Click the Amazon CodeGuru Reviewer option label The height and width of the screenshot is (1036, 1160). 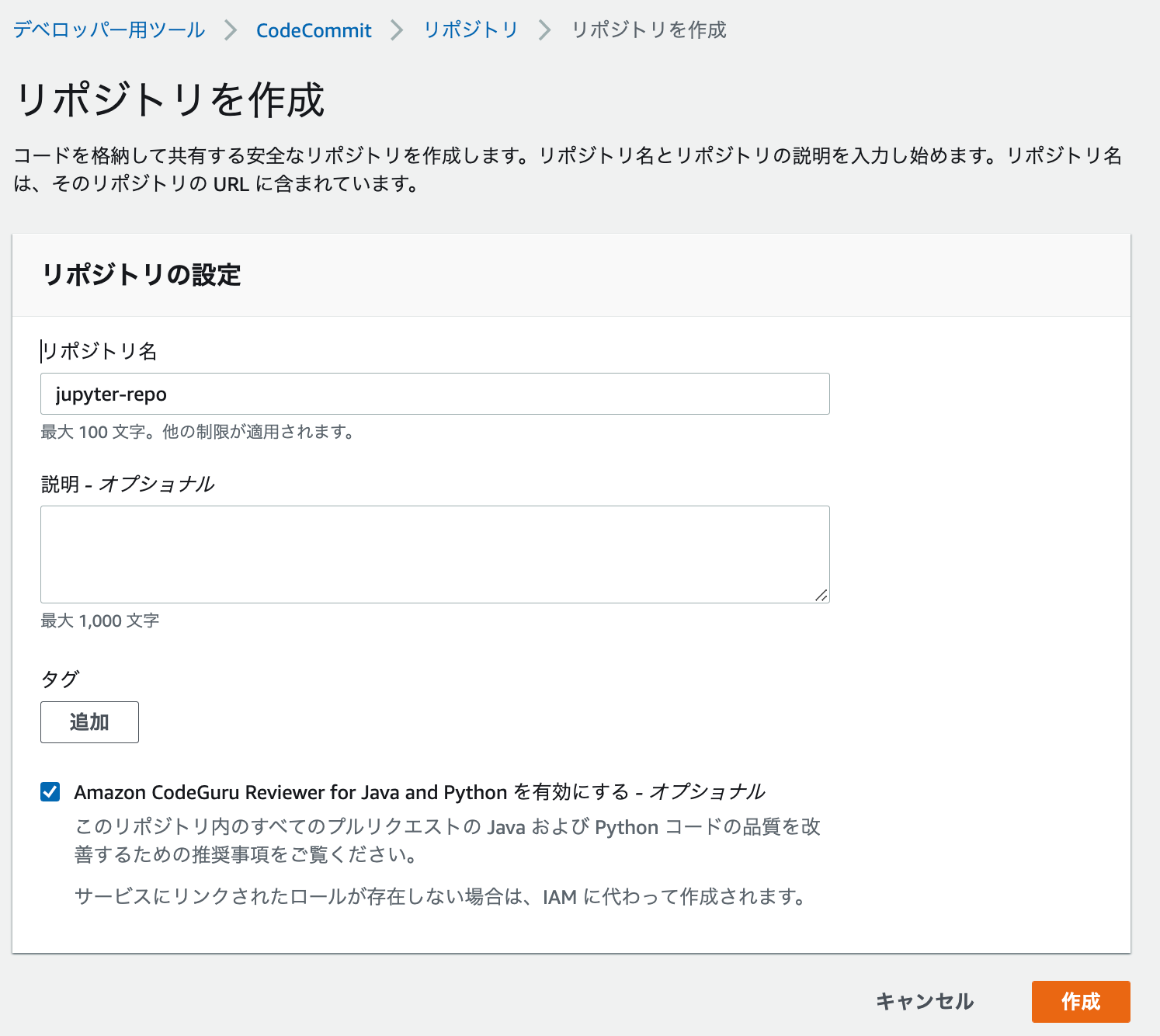(419, 792)
